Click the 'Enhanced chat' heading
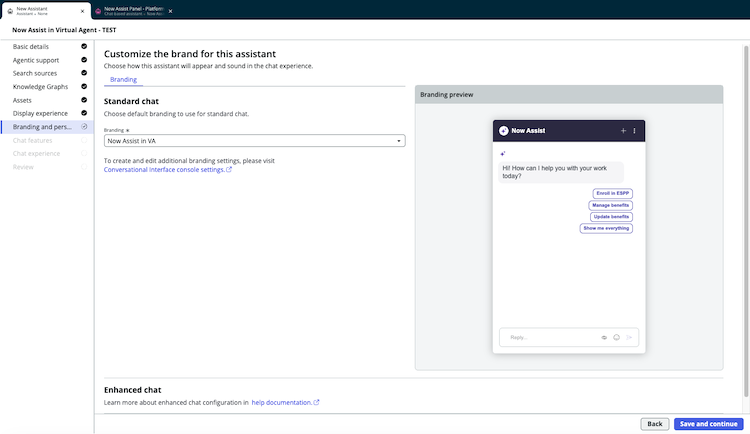This screenshot has width=750, height=434. [132, 390]
